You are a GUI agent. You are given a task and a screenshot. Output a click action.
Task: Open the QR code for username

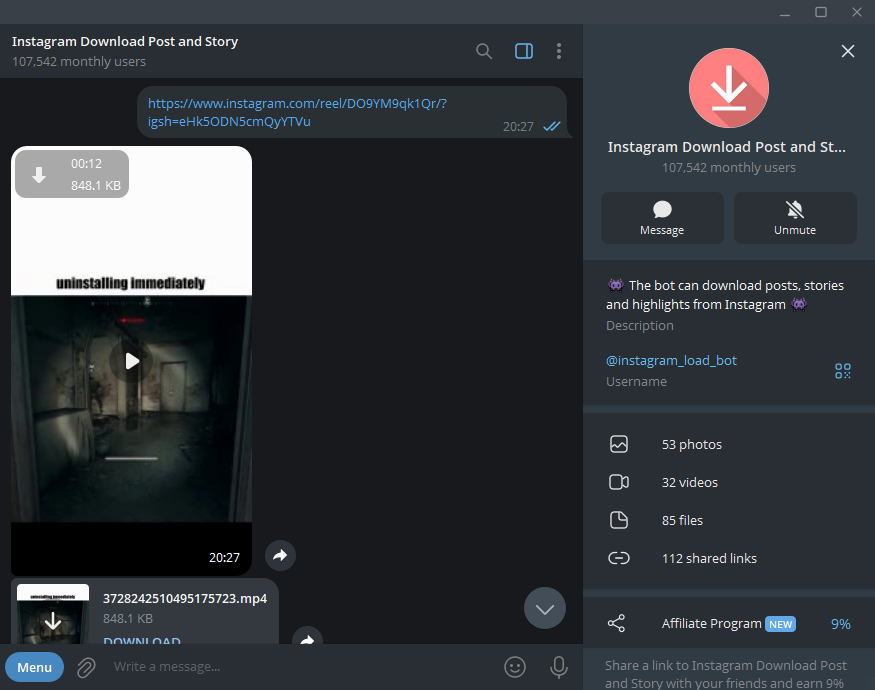[843, 371]
